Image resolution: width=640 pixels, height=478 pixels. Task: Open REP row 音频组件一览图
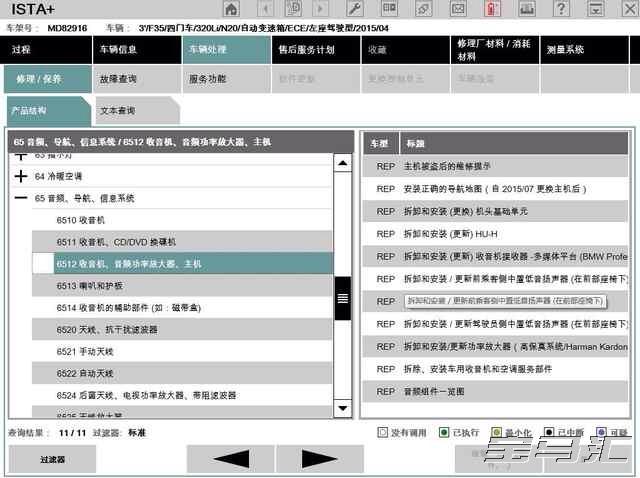pos(495,391)
